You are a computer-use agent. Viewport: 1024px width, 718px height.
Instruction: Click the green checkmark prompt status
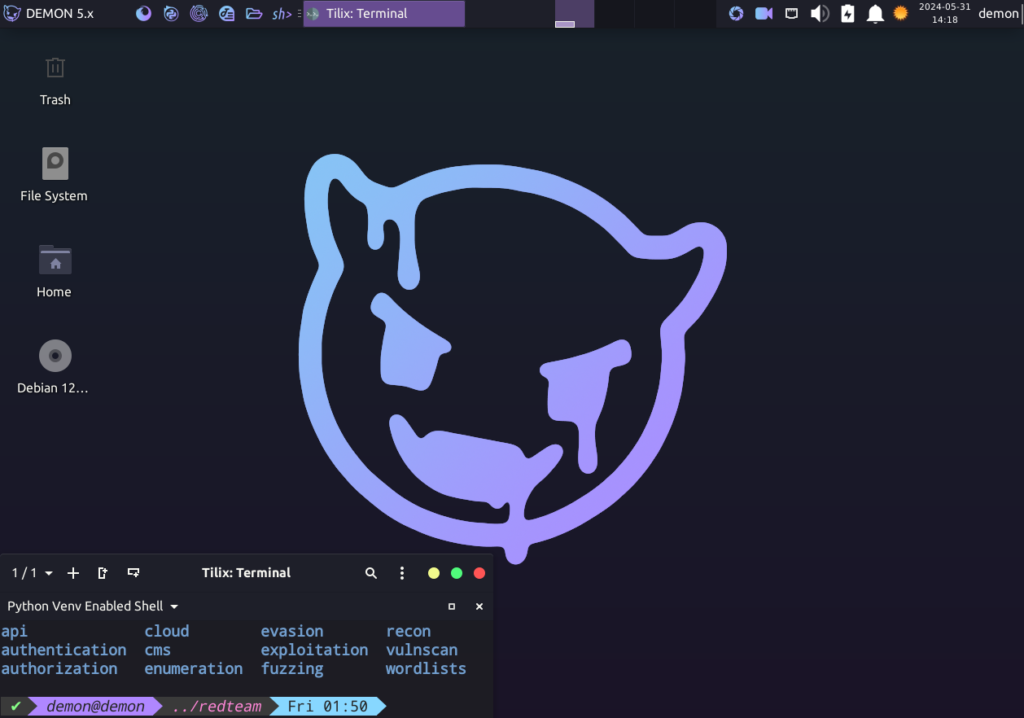(16, 706)
